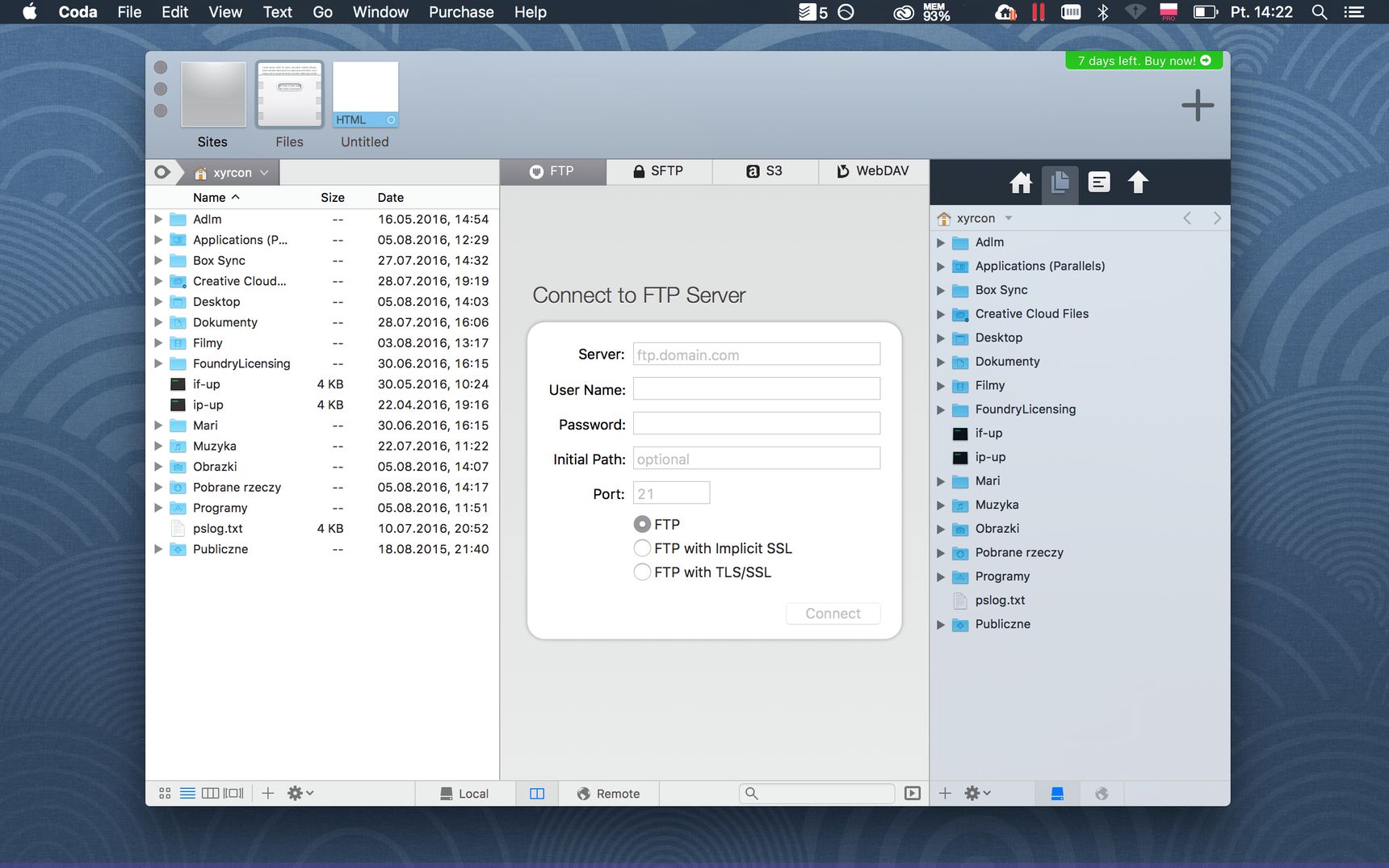The image size is (1389, 868).
Task: Switch the left file browser to list view
Action: pos(187,794)
